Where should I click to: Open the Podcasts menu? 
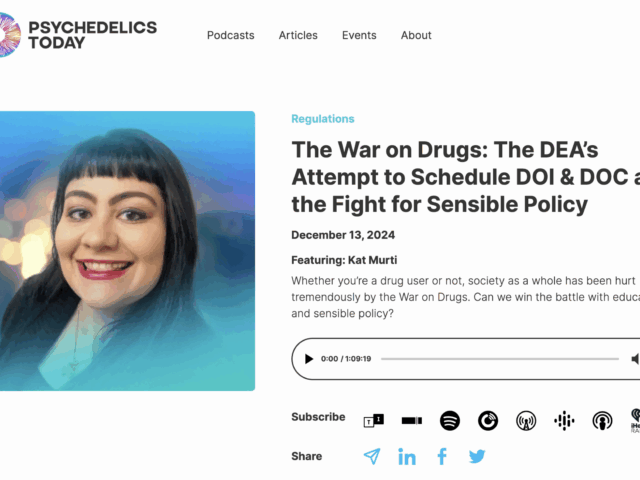(x=231, y=35)
